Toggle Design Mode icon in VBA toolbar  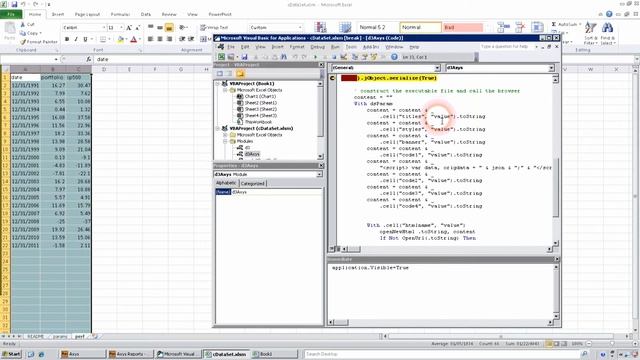click(x=343, y=57)
